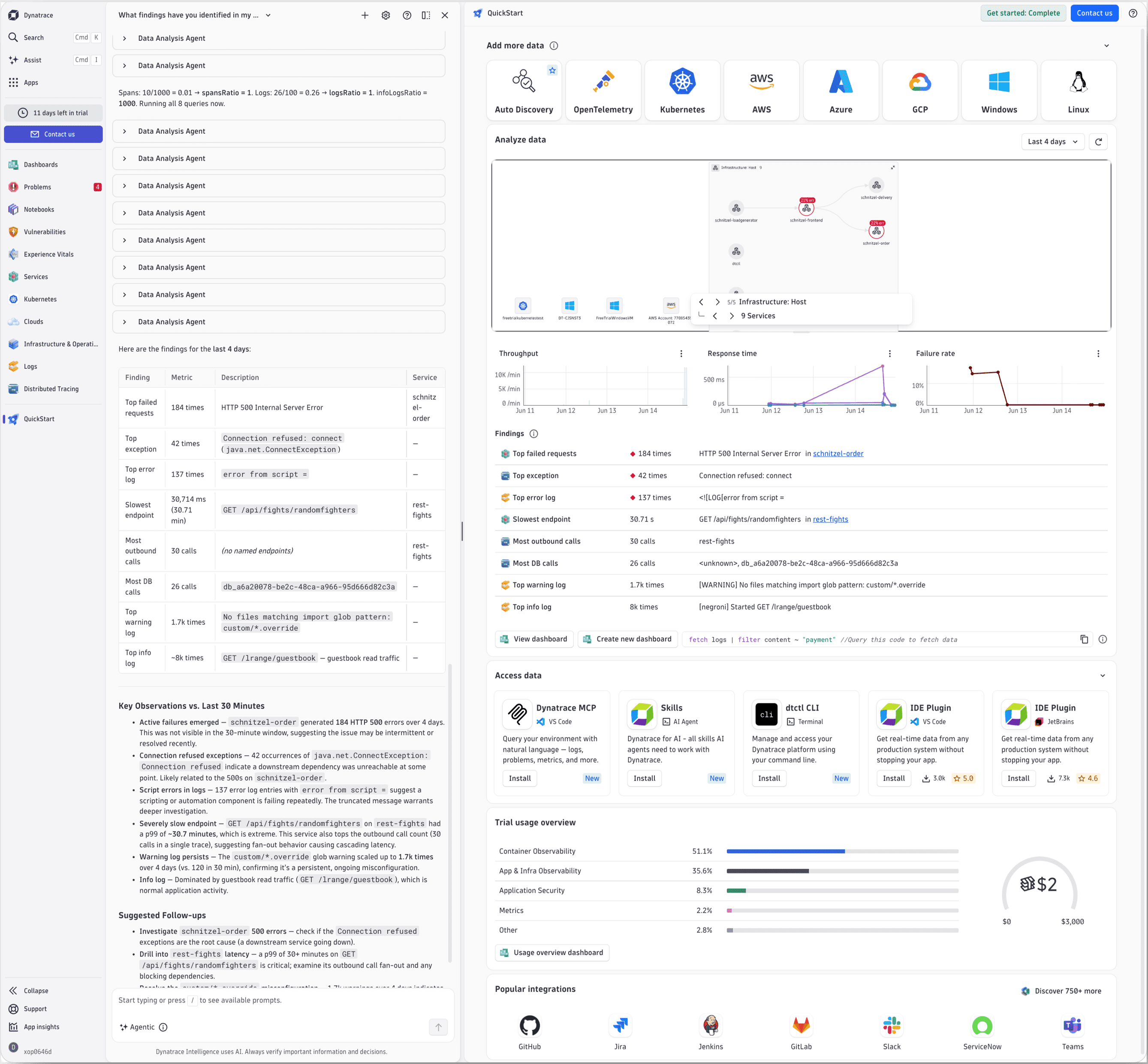The height and width of the screenshot is (1064, 1148).
Task: Click the OpenTelemetry data source card
Action: tap(603, 90)
